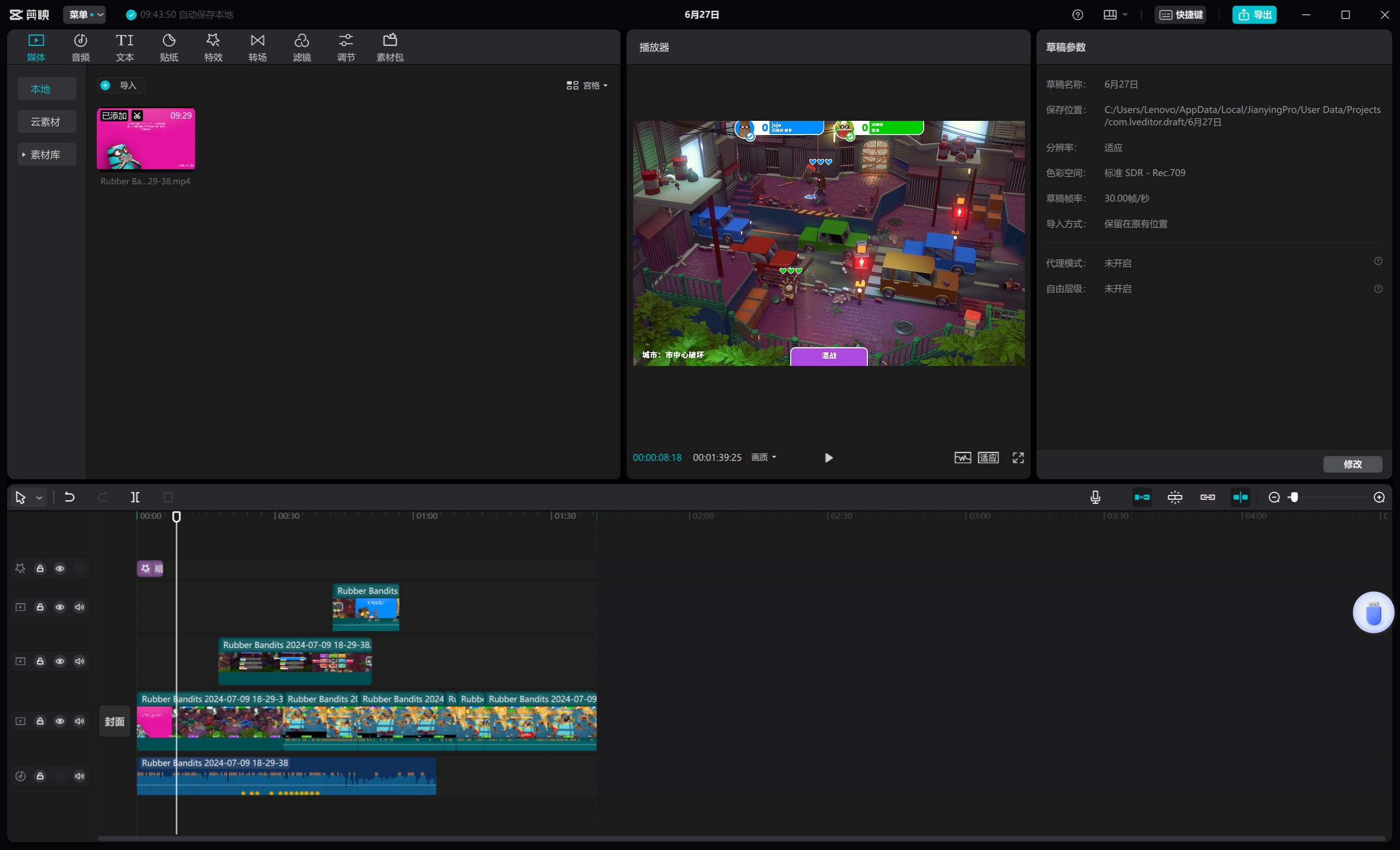1400x850 pixels.
Task: Lock the second video track
Action: pos(40,661)
